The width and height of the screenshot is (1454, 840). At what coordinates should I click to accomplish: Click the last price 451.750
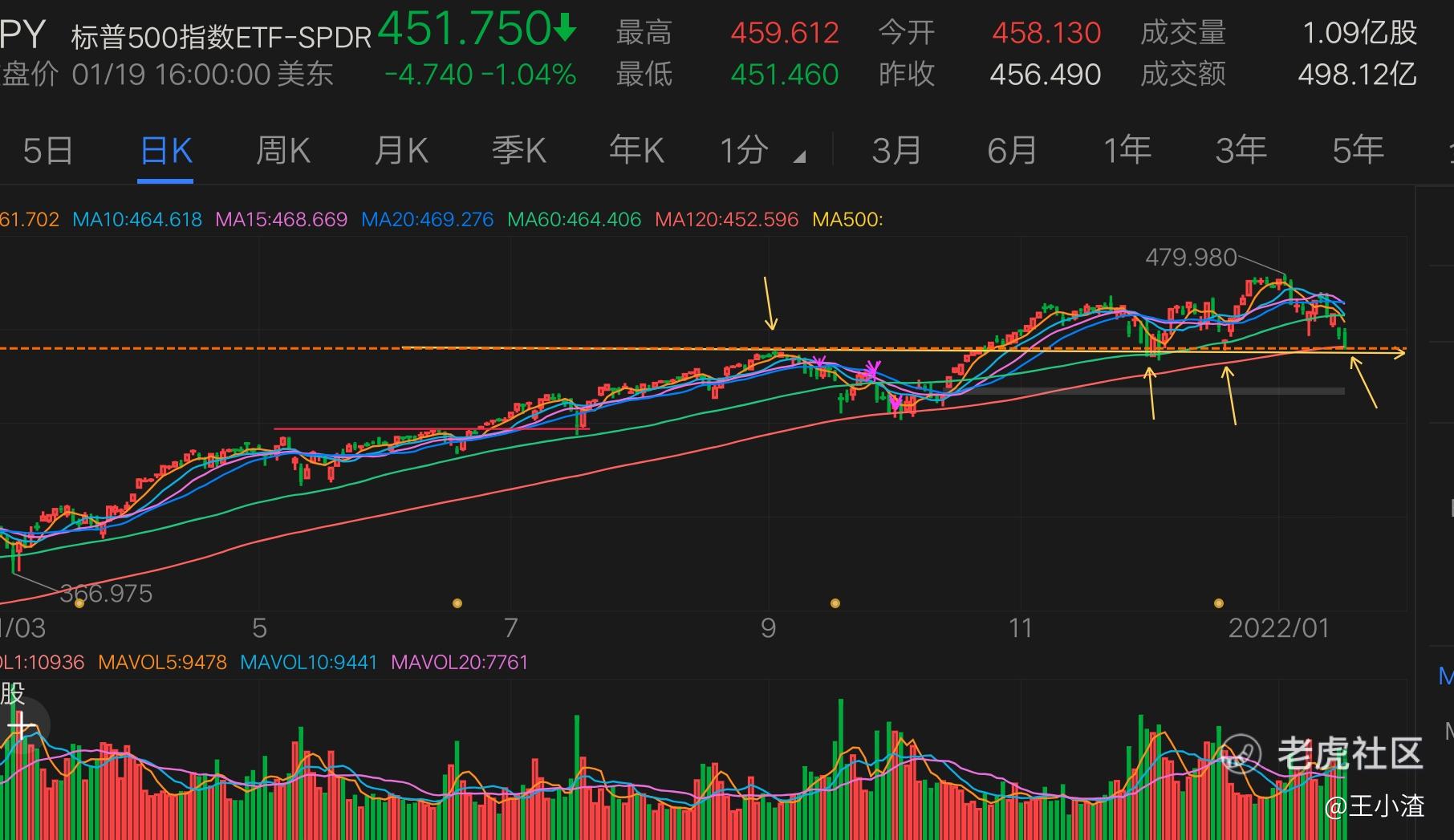(464, 29)
